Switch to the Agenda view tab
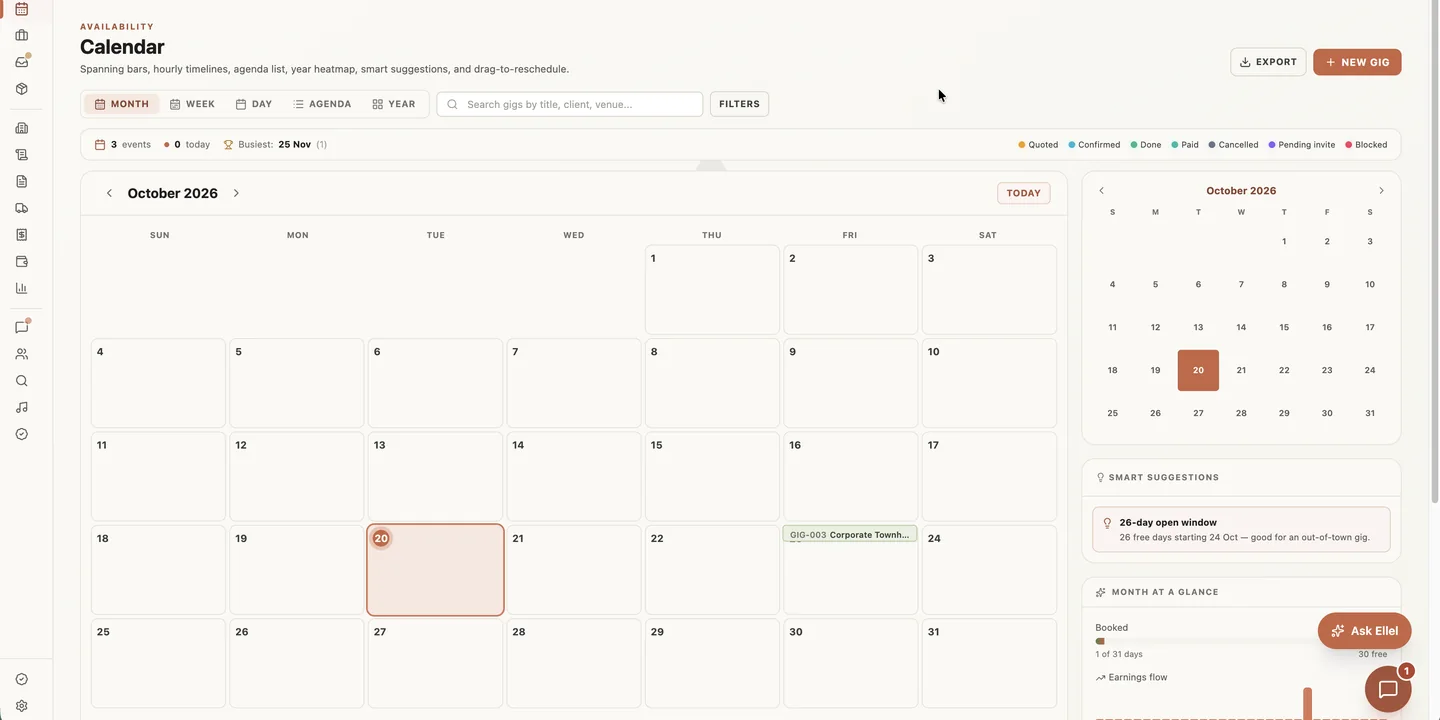 [x=322, y=104]
